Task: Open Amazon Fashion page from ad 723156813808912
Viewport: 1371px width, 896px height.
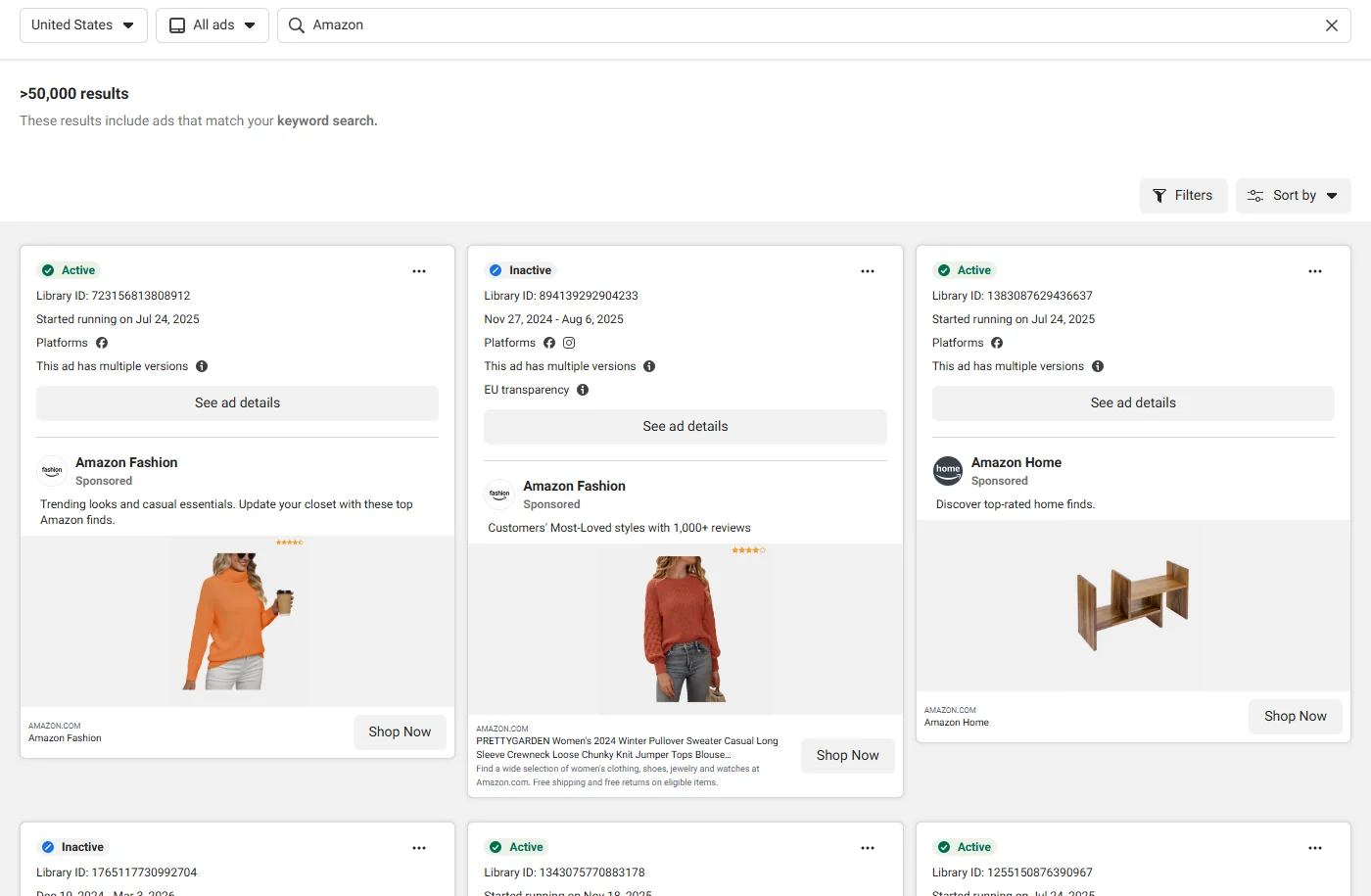Action: coord(126,462)
